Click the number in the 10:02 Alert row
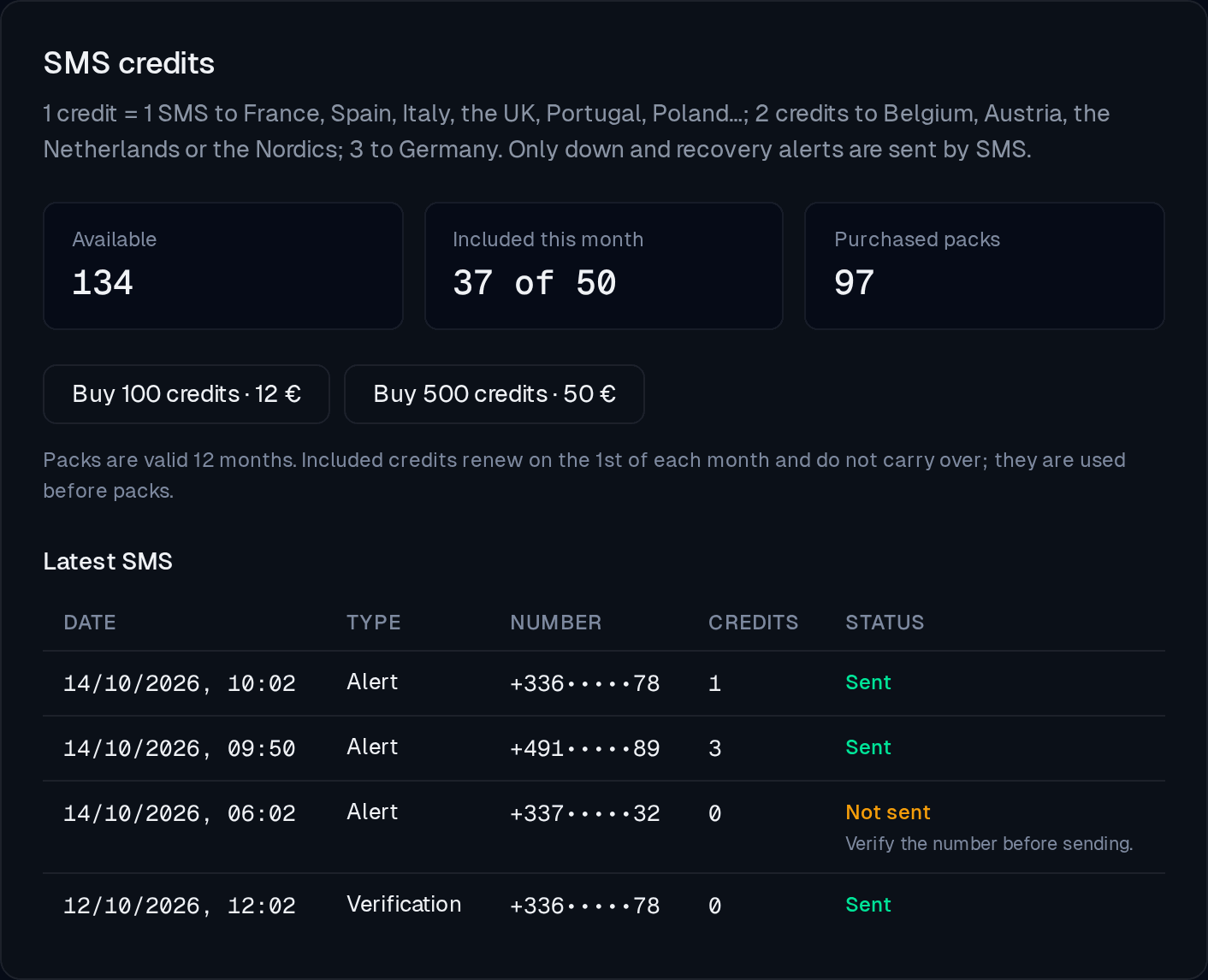The image size is (1208, 980). click(x=585, y=683)
